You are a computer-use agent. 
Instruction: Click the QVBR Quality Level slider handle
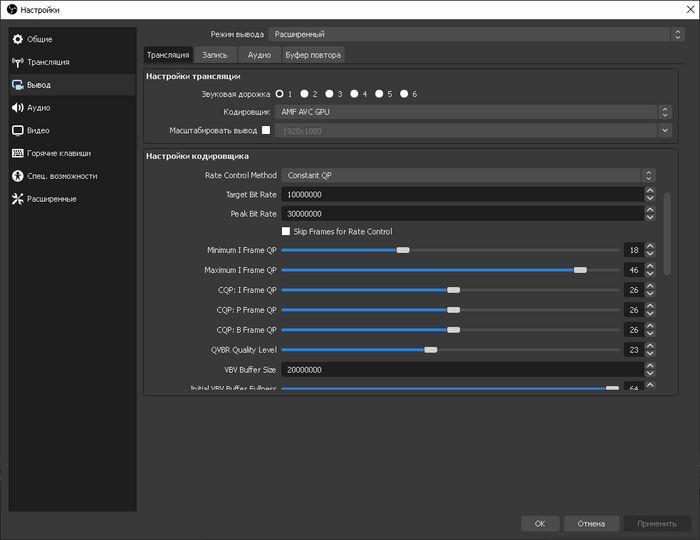click(x=431, y=350)
